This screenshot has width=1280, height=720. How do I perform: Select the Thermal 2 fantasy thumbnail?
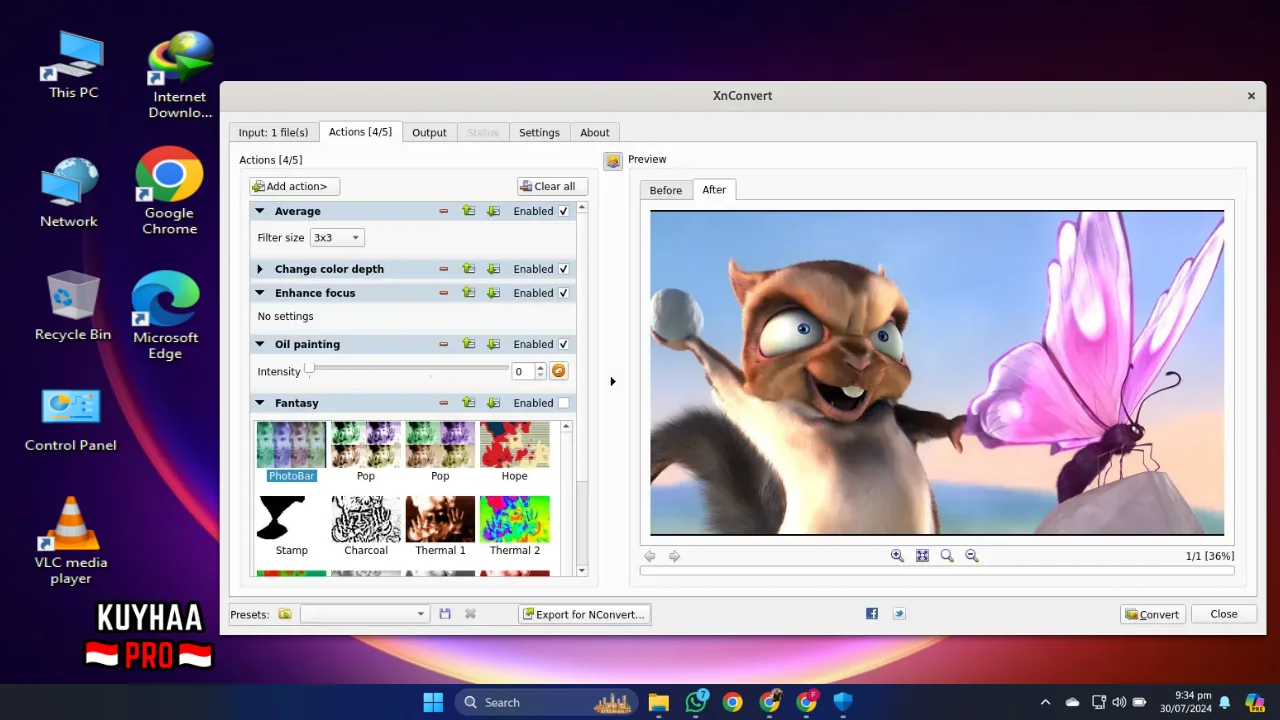coord(514,526)
